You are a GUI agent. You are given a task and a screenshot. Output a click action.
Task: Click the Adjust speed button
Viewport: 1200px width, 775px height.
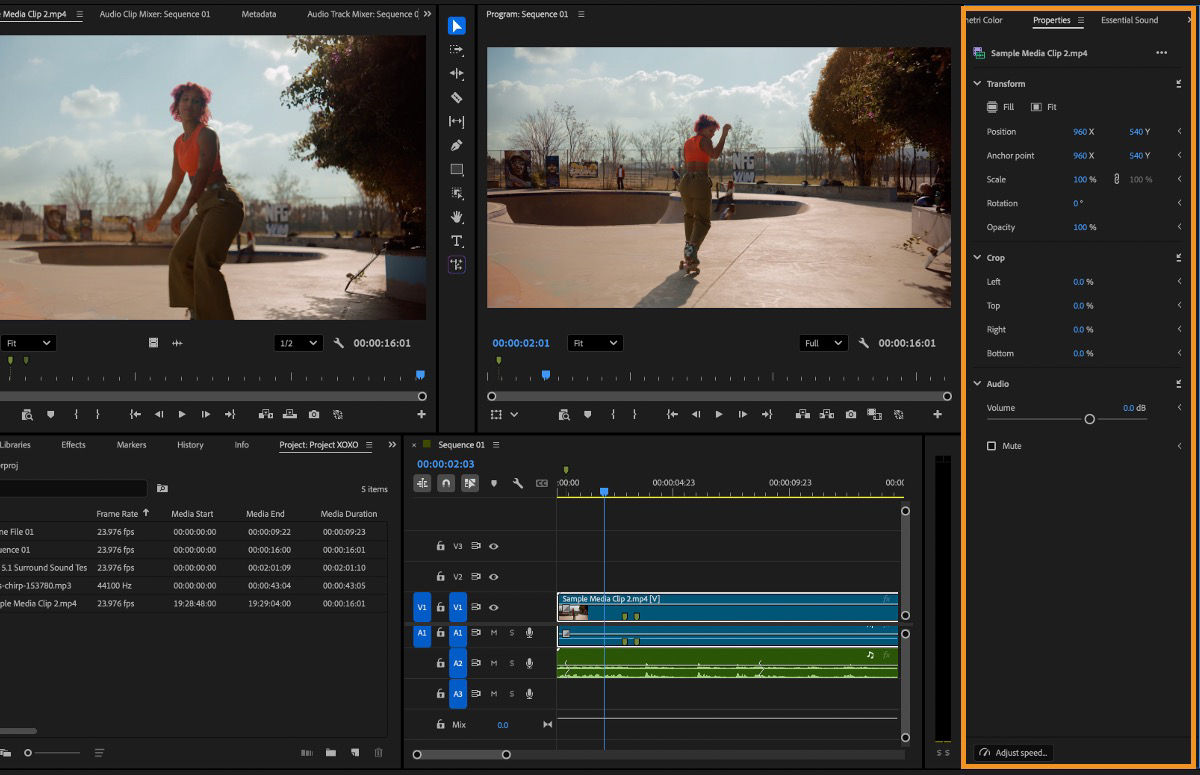click(1012, 752)
